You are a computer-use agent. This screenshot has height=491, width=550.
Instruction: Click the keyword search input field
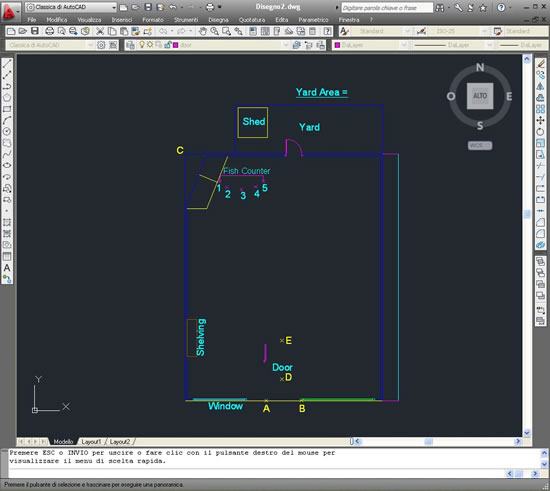tap(387, 7)
